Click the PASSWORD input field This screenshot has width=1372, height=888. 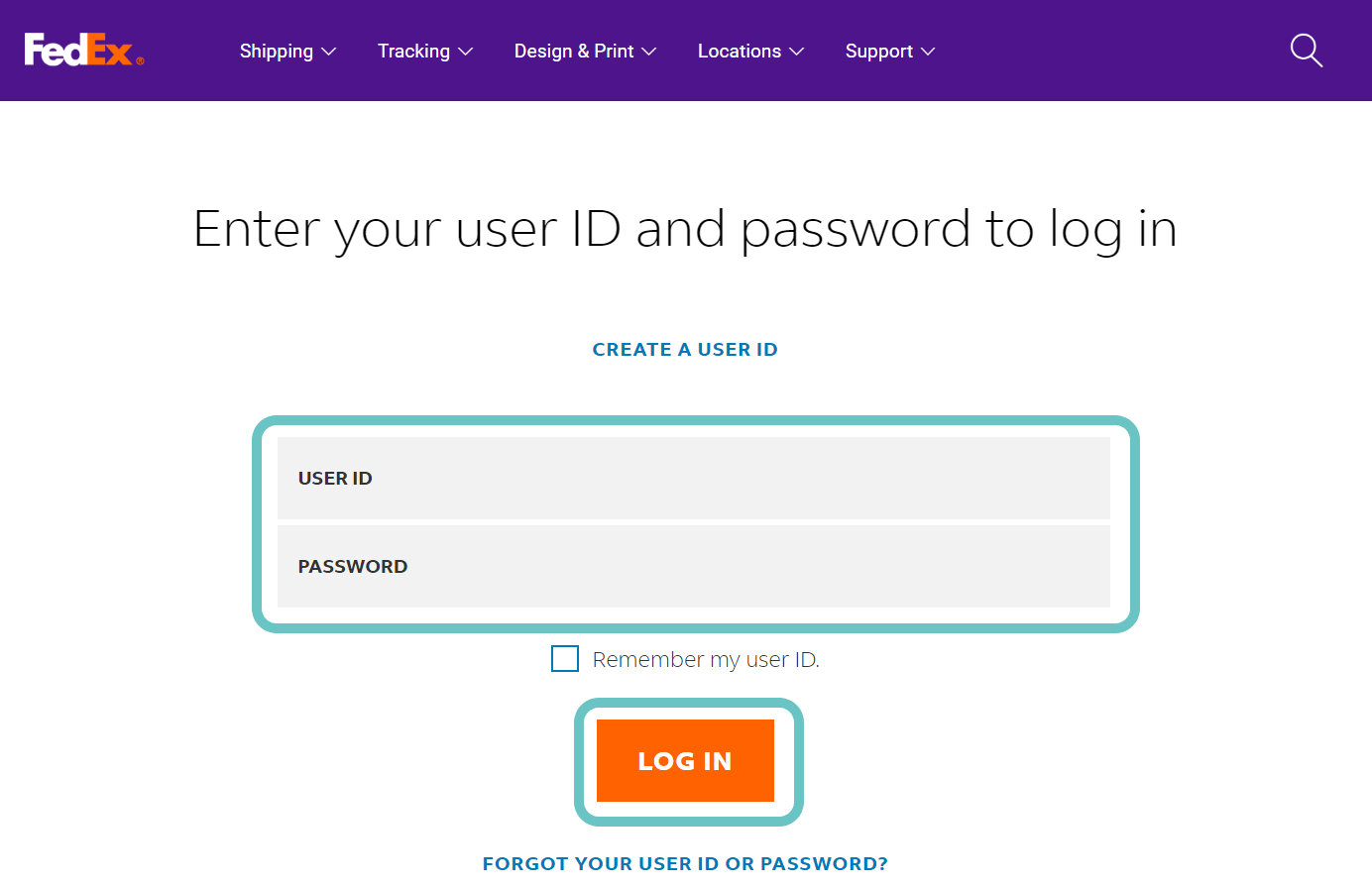click(694, 566)
